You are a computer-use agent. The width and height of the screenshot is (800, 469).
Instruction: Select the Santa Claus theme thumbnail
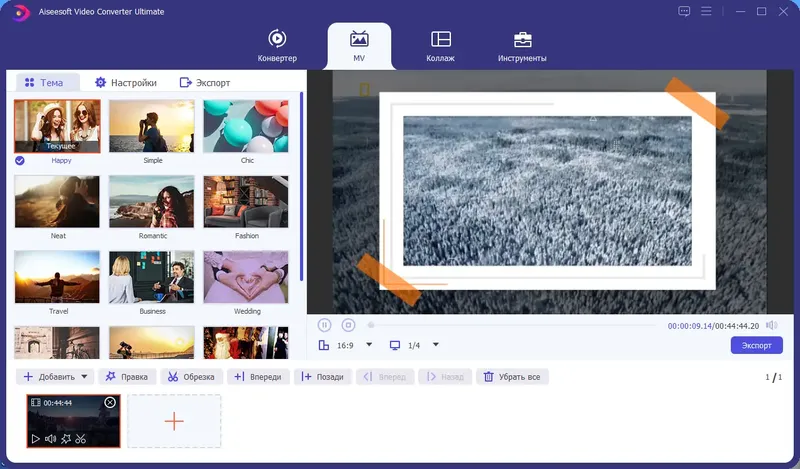coord(246,342)
